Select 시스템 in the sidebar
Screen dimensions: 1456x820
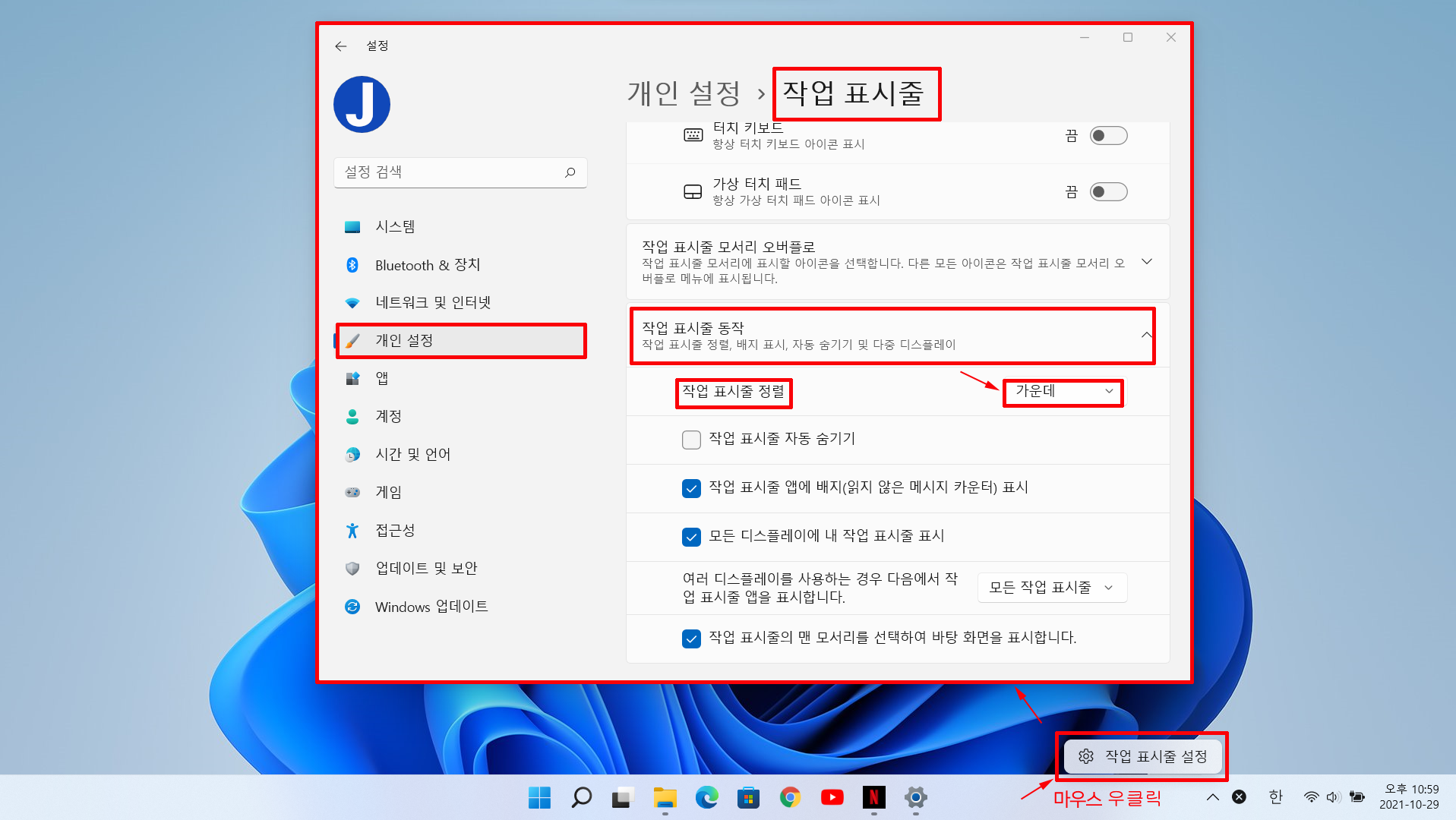[460, 227]
